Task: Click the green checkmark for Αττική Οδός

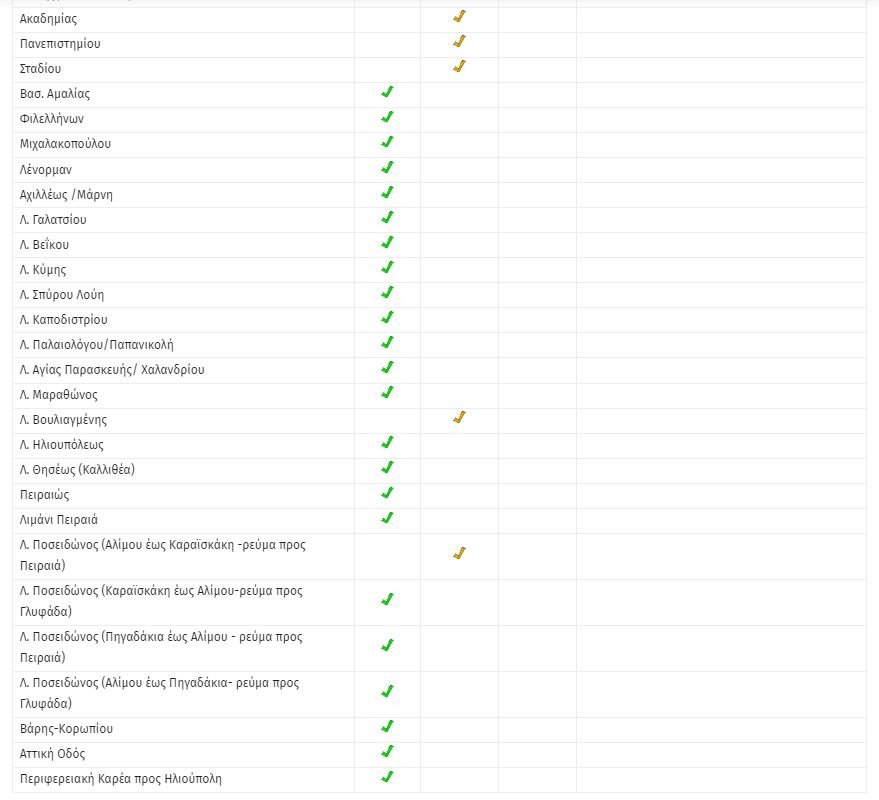Action: click(387, 752)
